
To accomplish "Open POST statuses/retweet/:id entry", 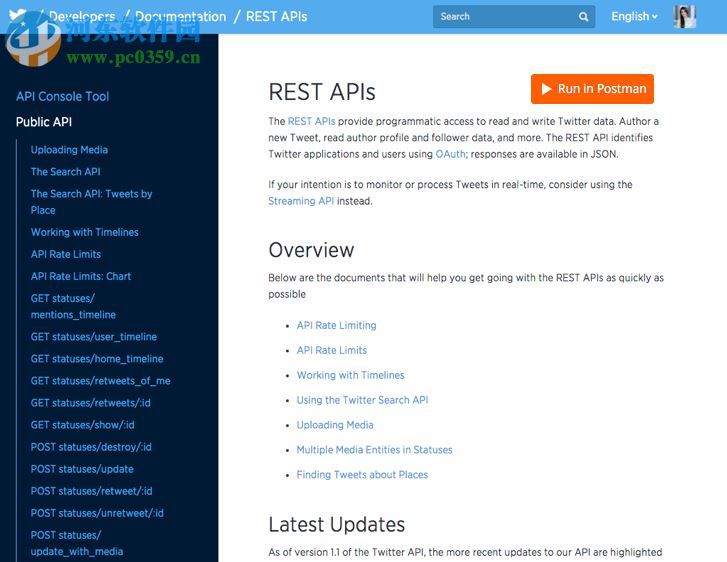I will click(91, 491).
